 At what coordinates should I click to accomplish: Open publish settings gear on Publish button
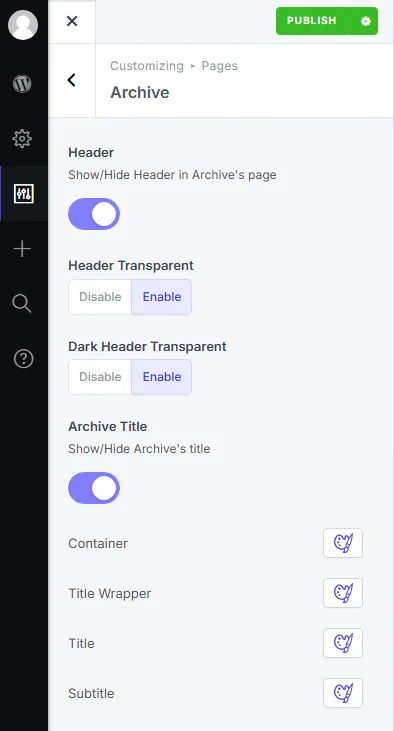tap(366, 21)
